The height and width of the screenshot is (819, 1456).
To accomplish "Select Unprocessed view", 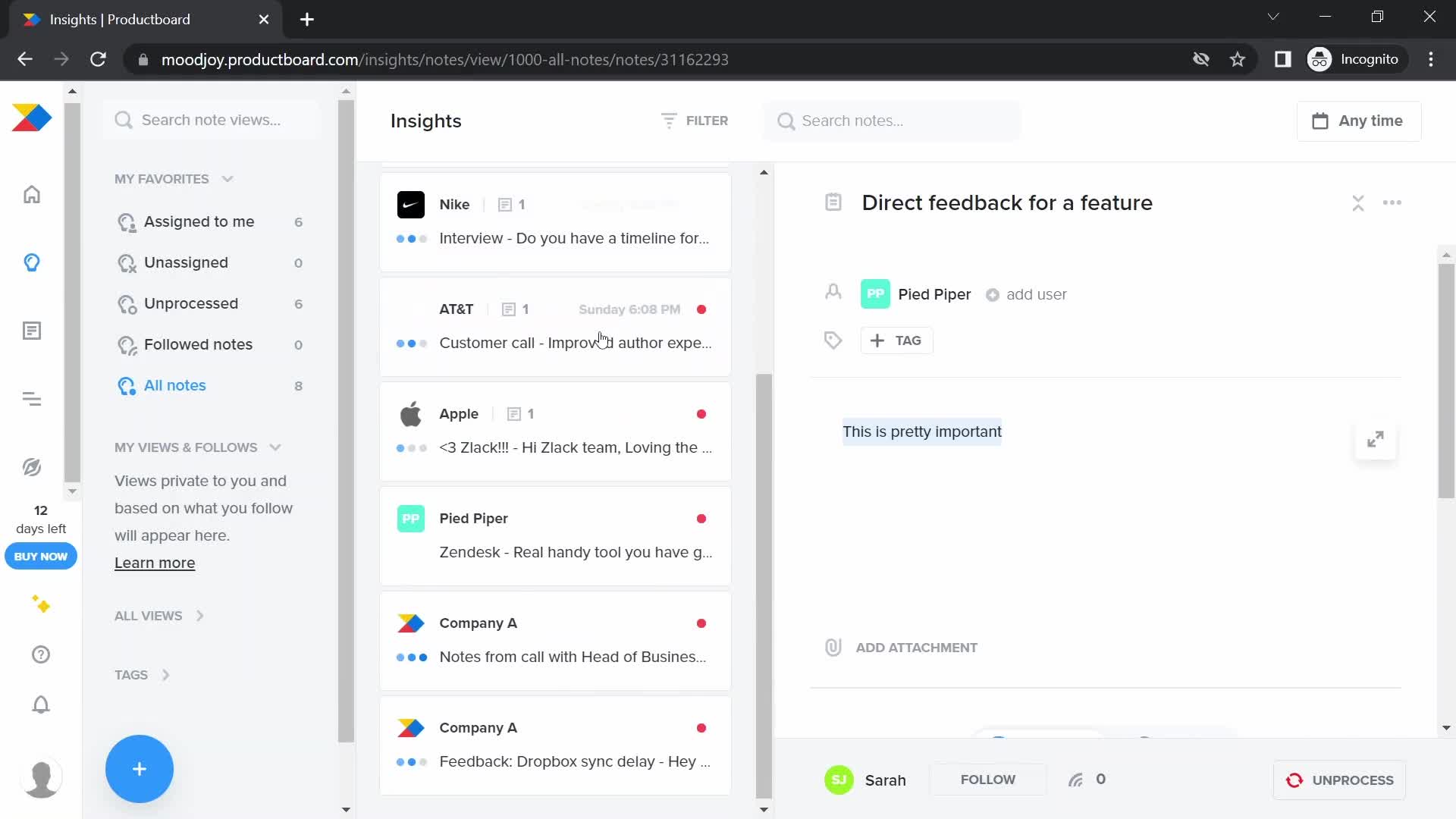I will pos(211,303).
